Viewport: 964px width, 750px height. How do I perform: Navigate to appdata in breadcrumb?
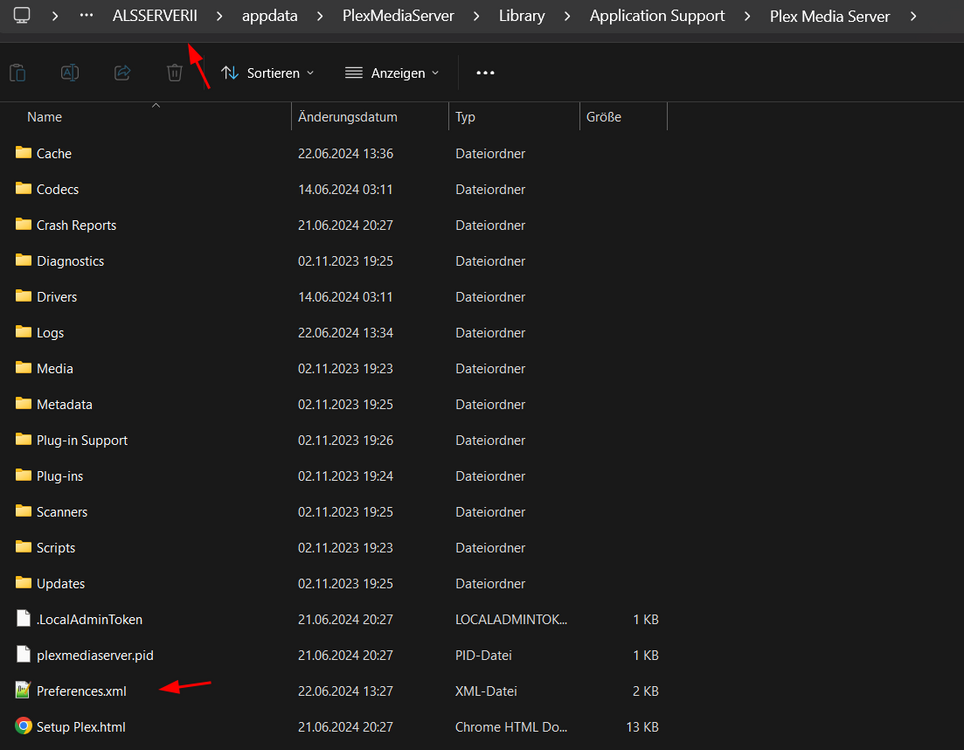[x=269, y=16]
